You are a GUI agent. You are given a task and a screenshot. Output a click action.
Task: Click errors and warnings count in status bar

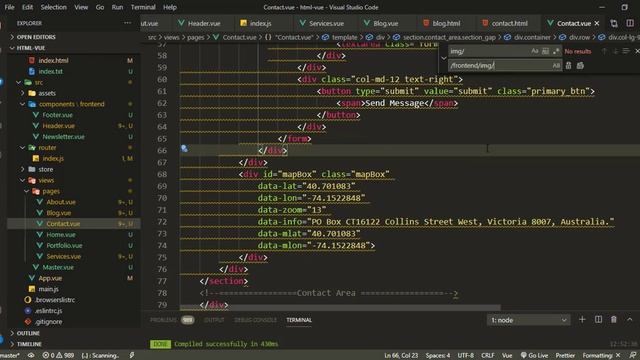pos(58,355)
